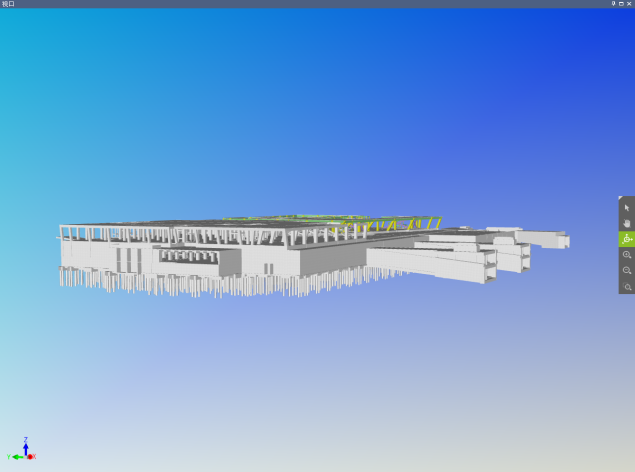Viewport: 635px width, 472px height.
Task: Activate the pan hand tool
Action: coord(627,223)
